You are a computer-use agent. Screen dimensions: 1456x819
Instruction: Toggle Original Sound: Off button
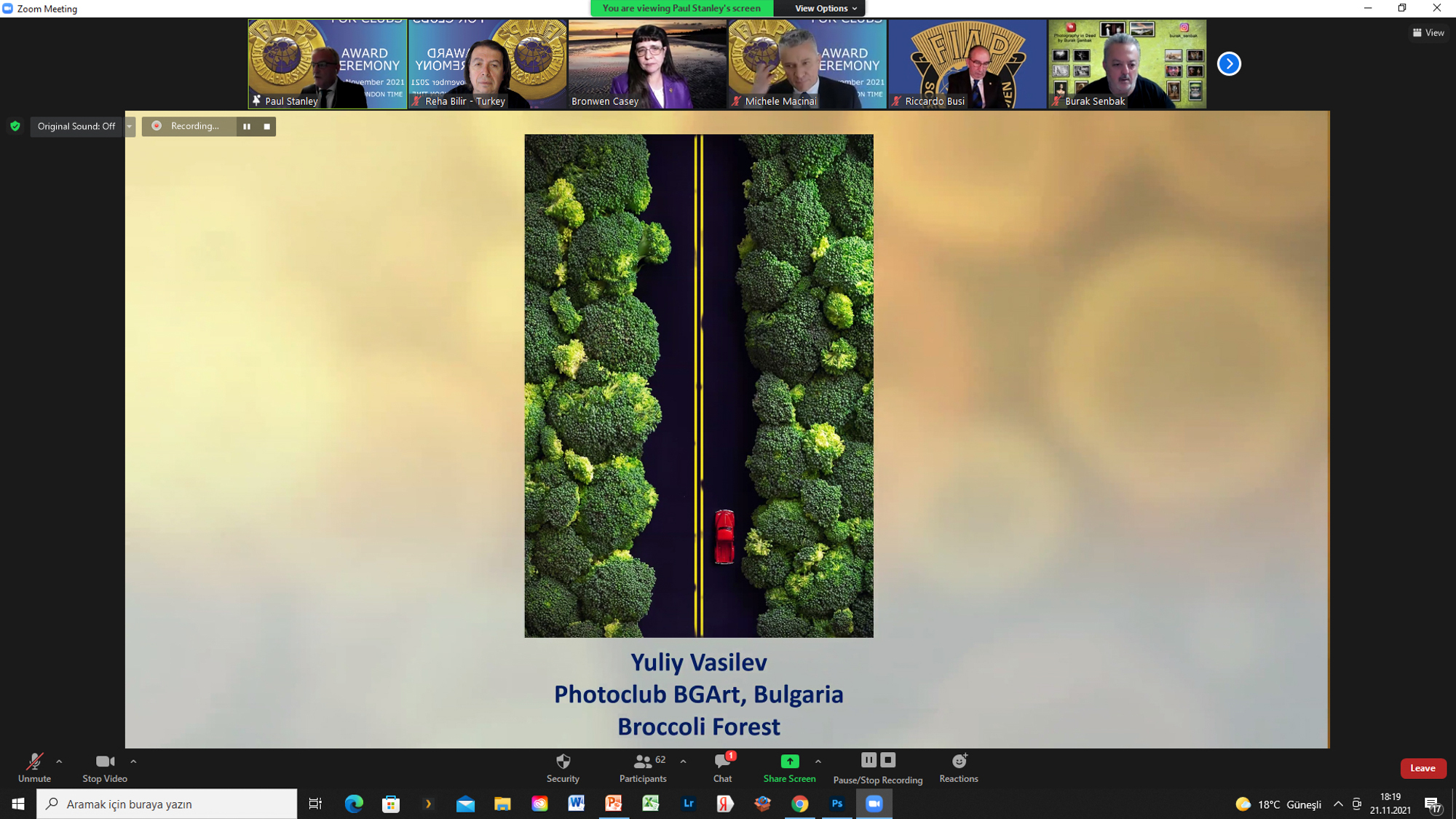click(x=76, y=126)
